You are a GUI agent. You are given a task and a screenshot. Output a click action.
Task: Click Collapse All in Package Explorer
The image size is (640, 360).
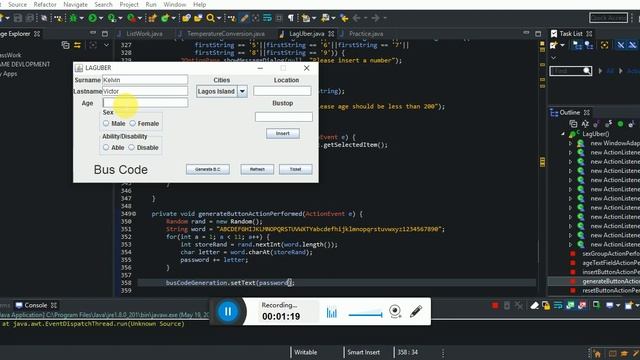click(x=65, y=45)
